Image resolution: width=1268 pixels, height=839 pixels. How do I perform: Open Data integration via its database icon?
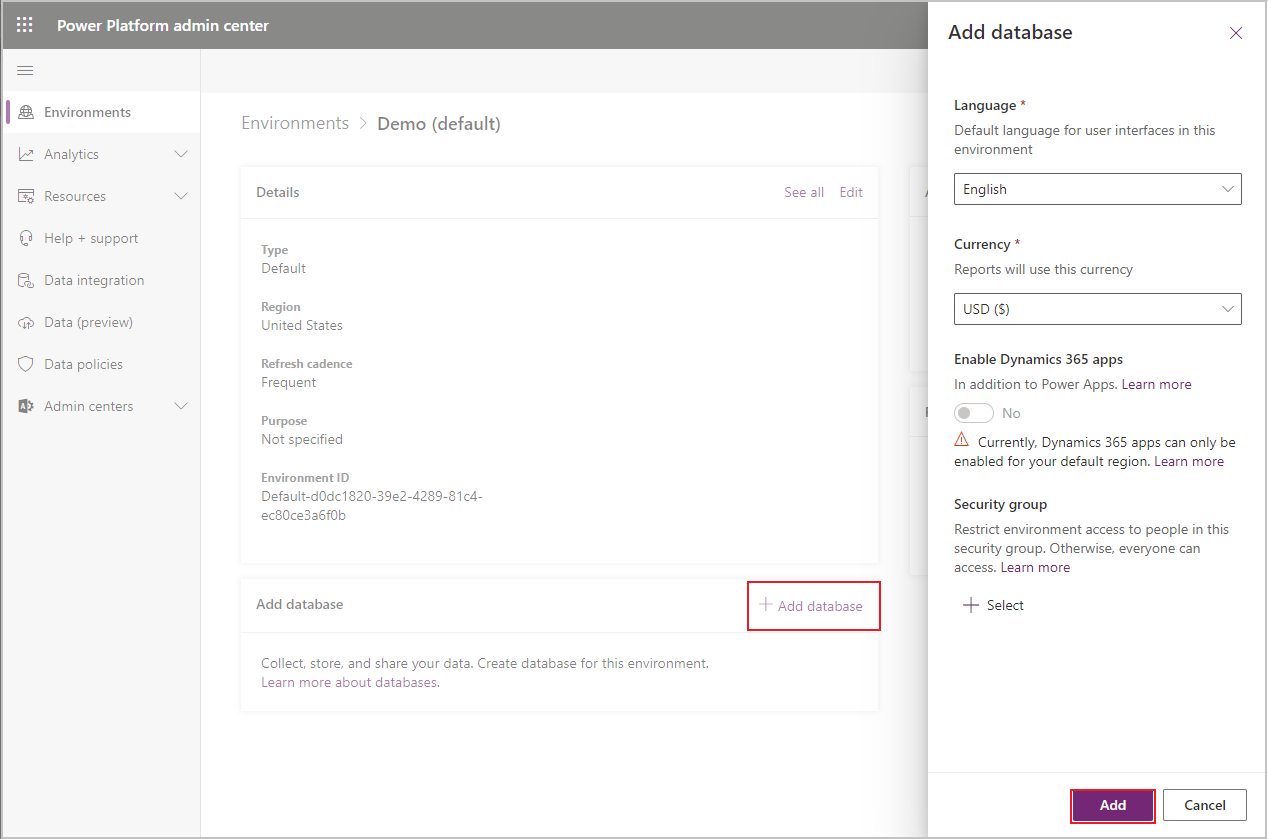pos(25,280)
